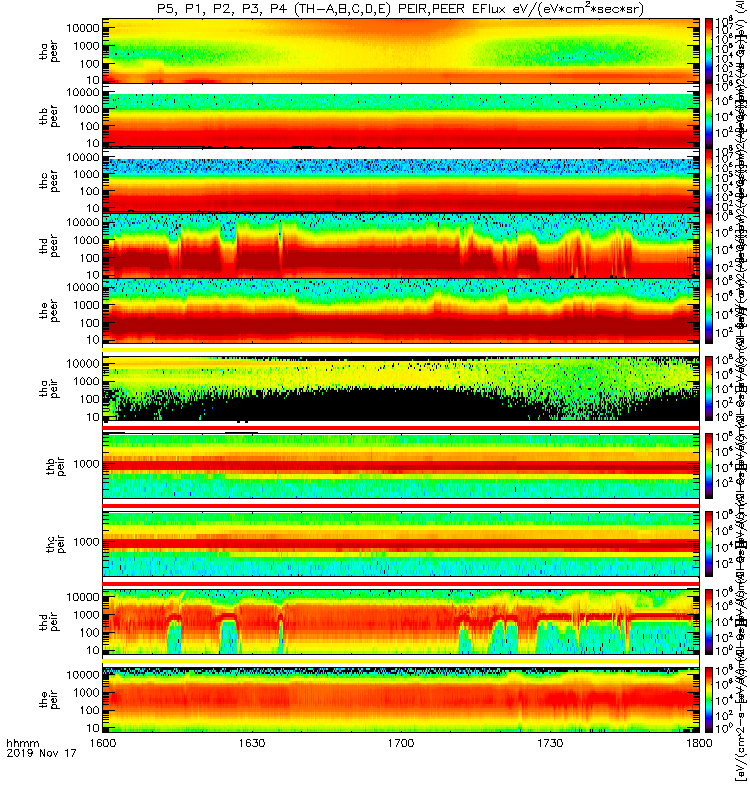Screen dimensions: 750x800
Task: Click the 2019 Nov 17 date label
Action: [x=41, y=753]
